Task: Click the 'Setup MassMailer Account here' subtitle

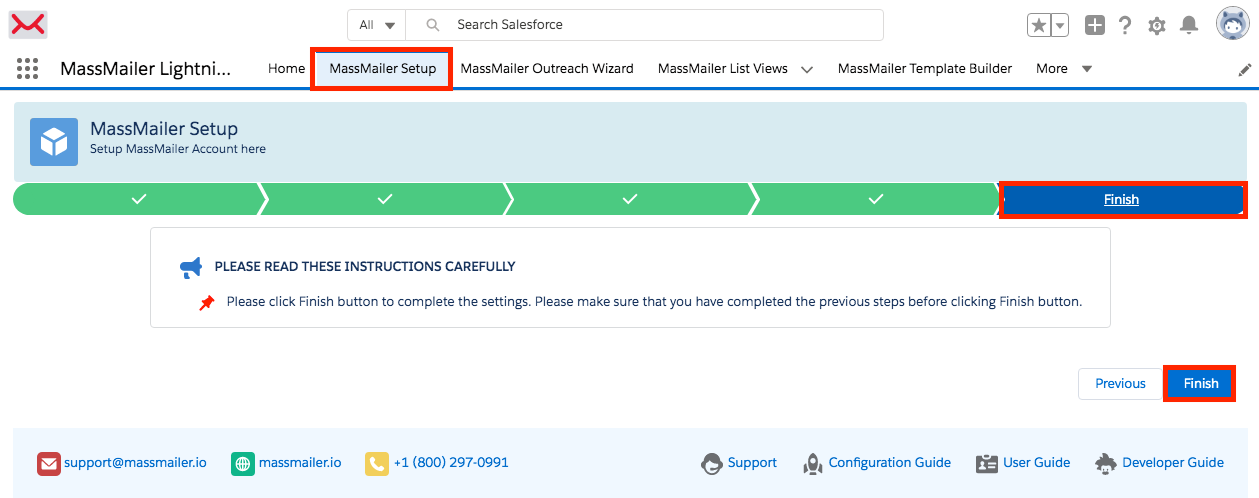Action: coord(178,149)
